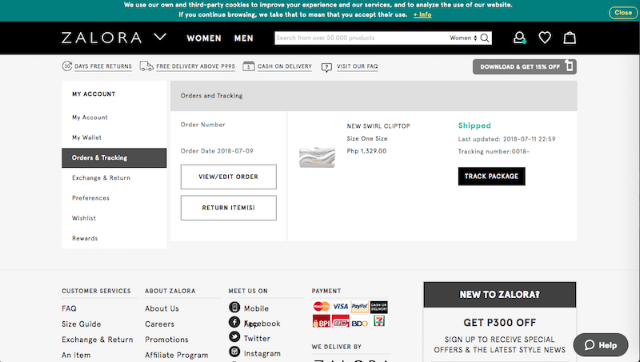Click the Mobile app icon in footer
Viewport: 640px width, 362px height.
tap(234, 307)
